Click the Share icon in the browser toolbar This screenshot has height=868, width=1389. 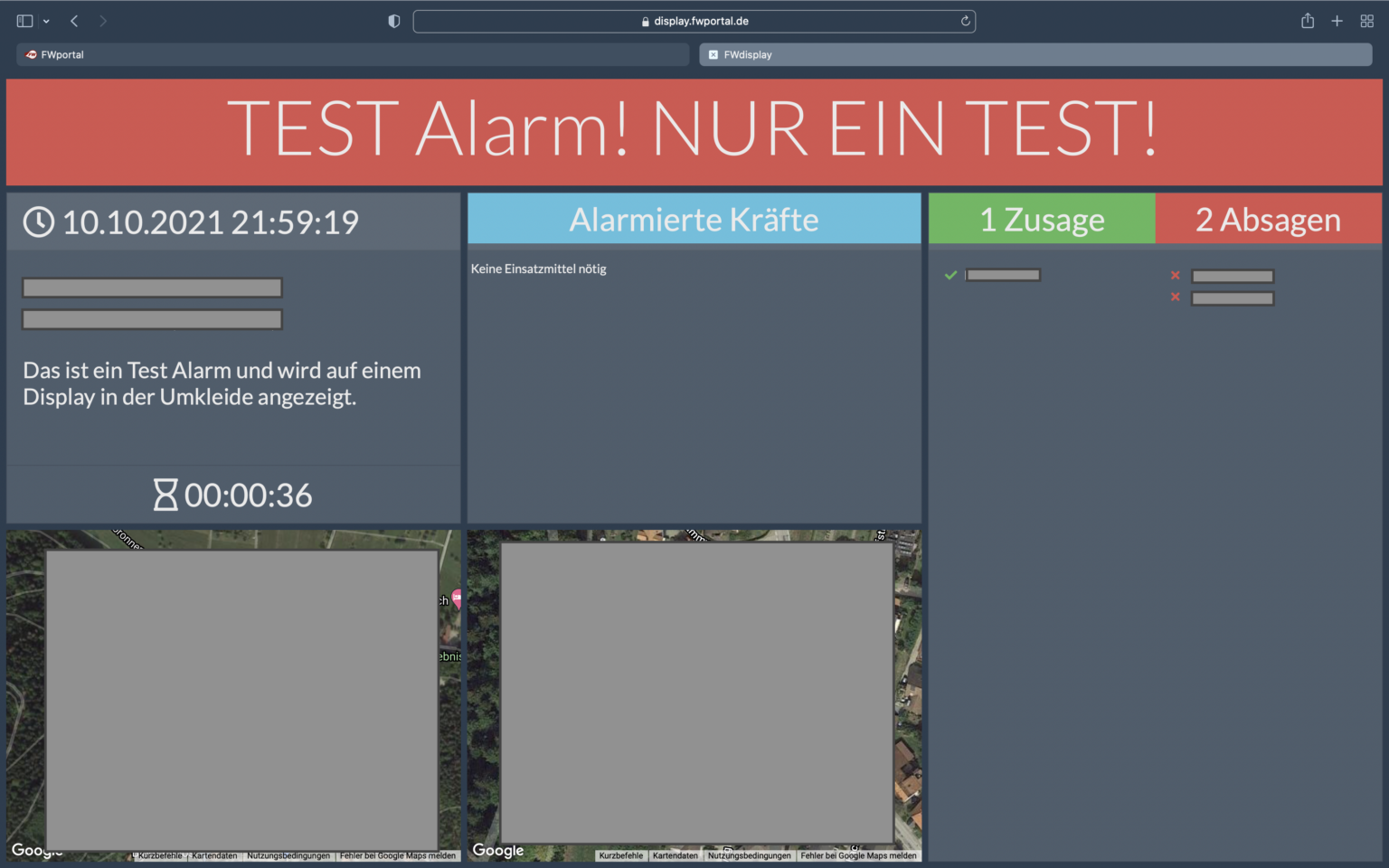click(1307, 20)
